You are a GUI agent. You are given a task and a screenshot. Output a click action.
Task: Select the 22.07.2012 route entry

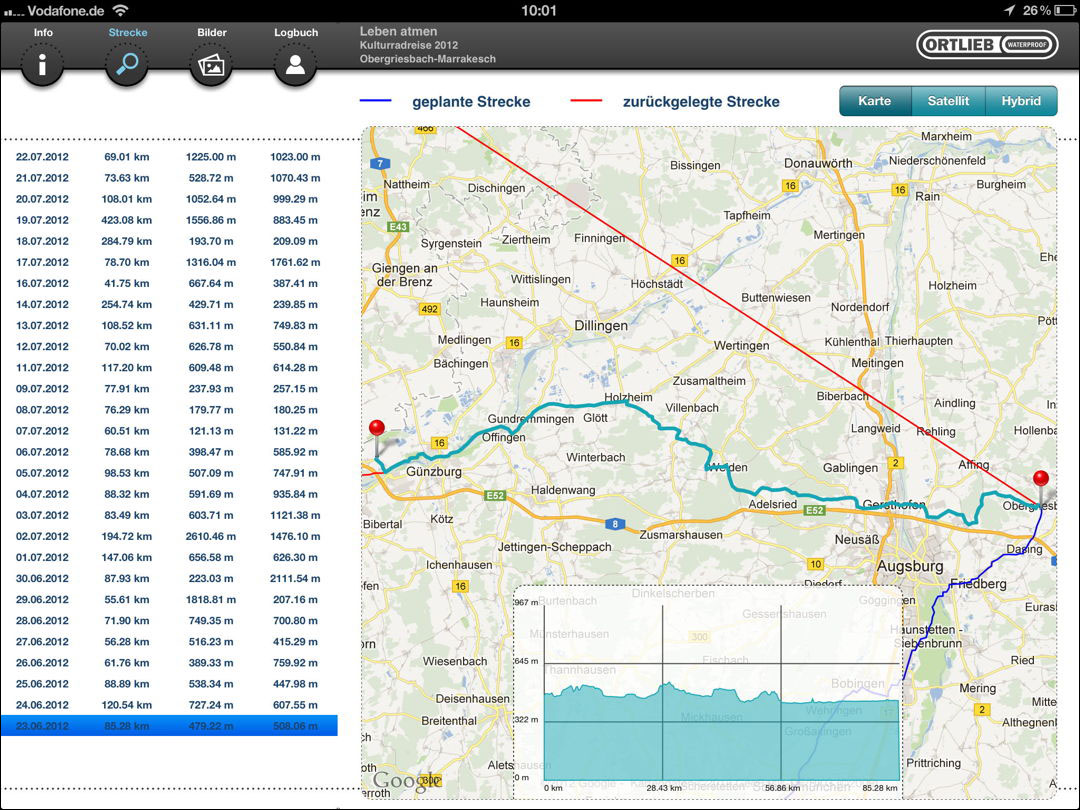169,156
